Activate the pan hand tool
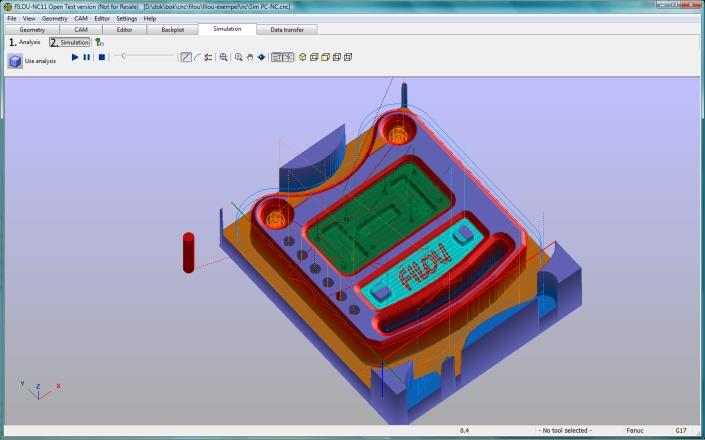Viewport: 705px width, 440px height. click(250, 57)
